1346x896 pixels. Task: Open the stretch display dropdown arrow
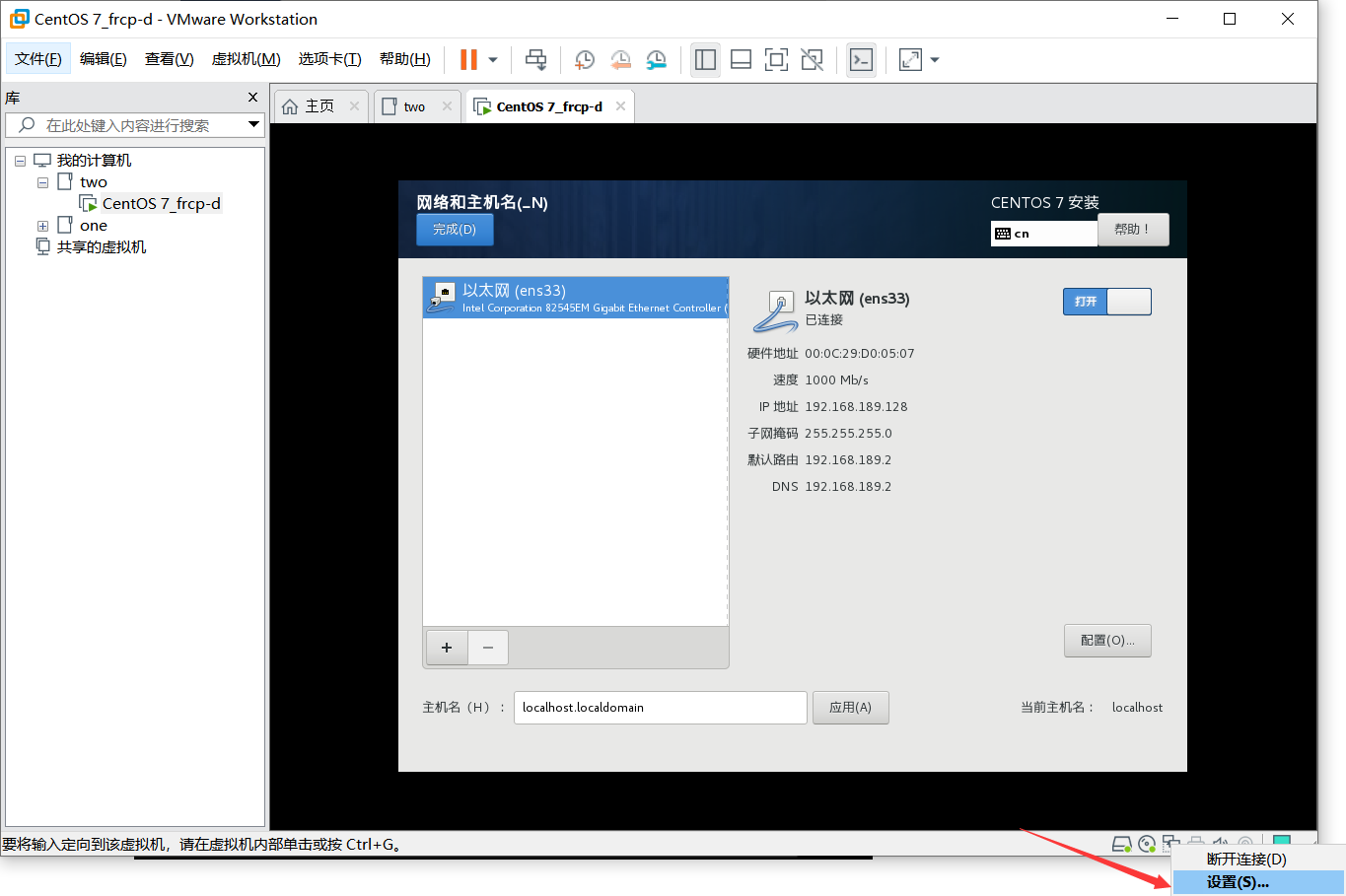(x=935, y=60)
